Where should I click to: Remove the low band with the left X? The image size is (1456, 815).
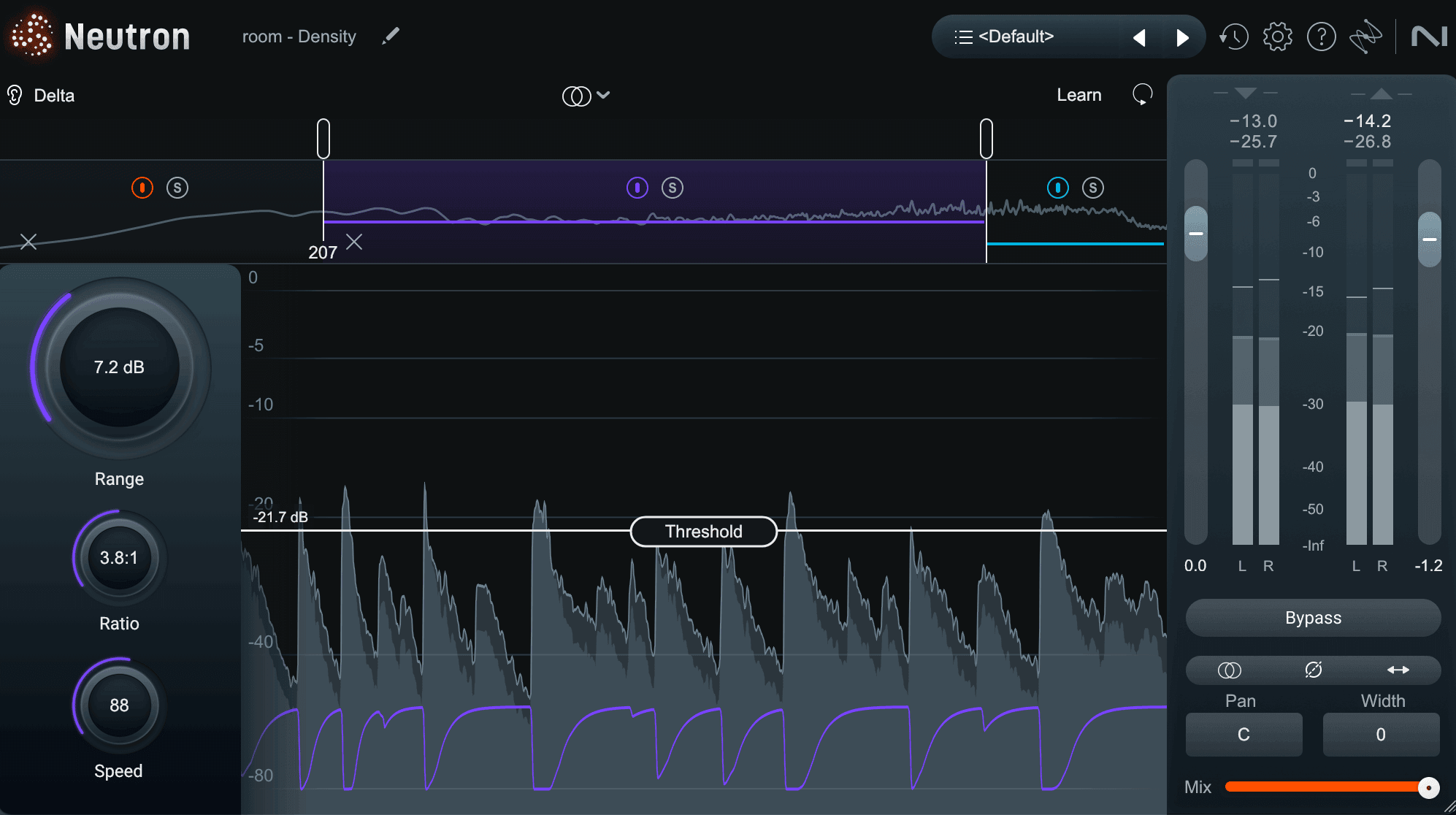(28, 242)
